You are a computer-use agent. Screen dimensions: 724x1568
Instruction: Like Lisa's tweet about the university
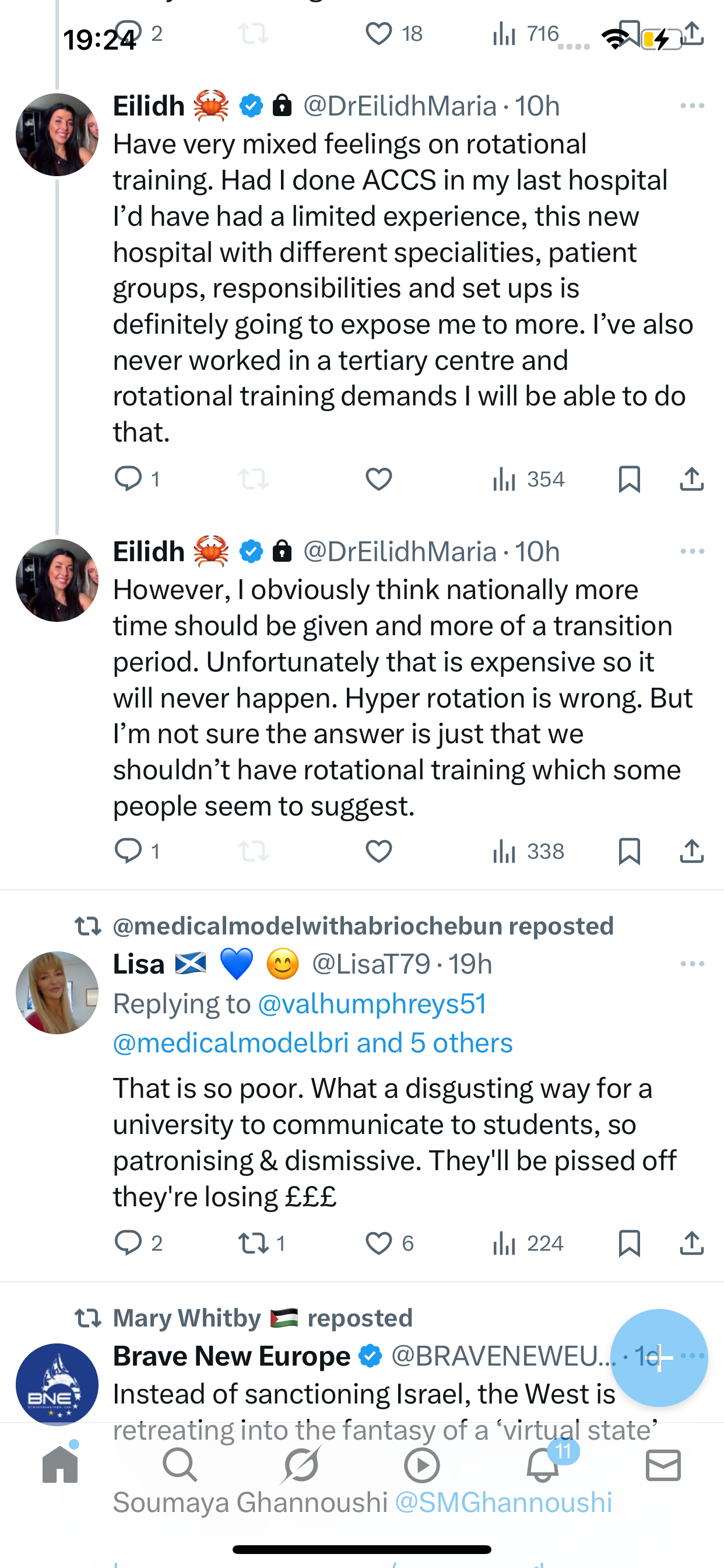[x=378, y=1243]
